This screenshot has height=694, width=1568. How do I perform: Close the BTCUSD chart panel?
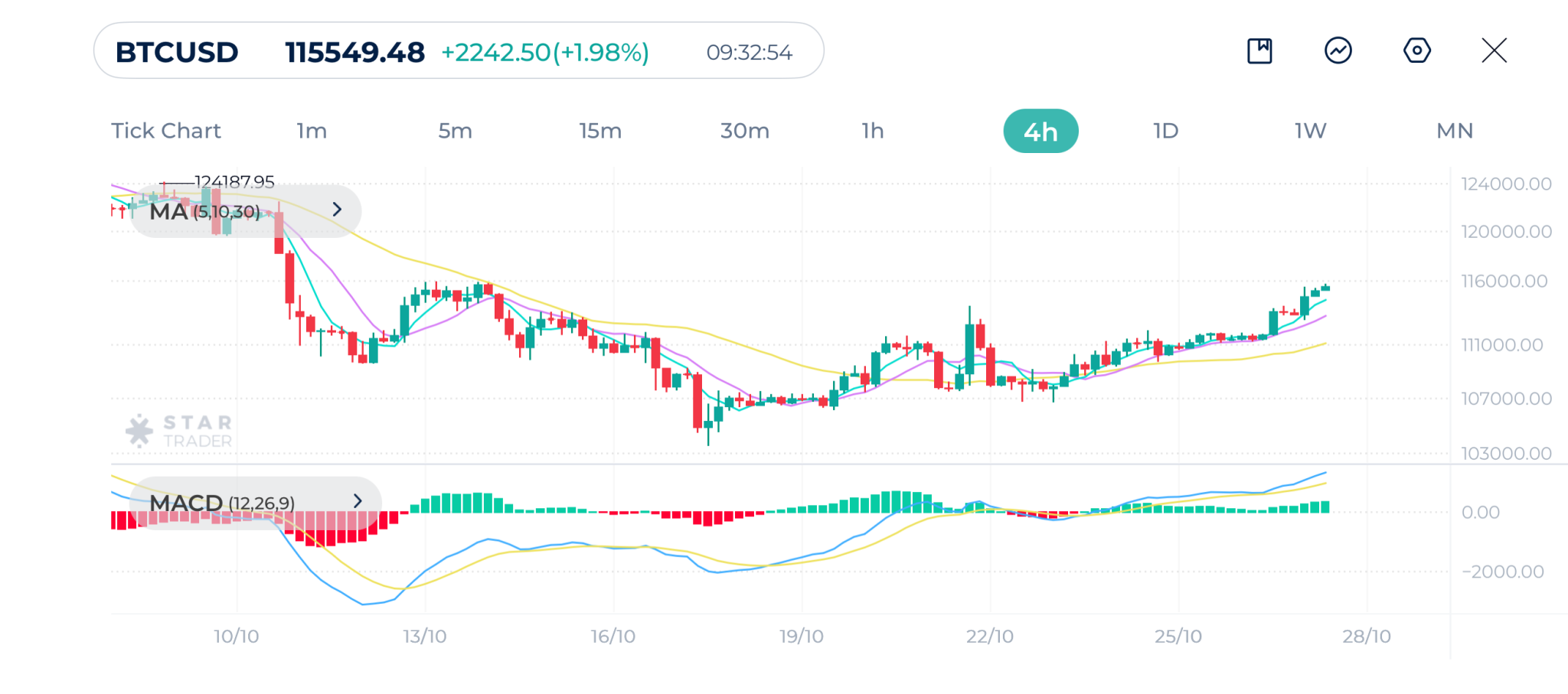tap(1494, 51)
